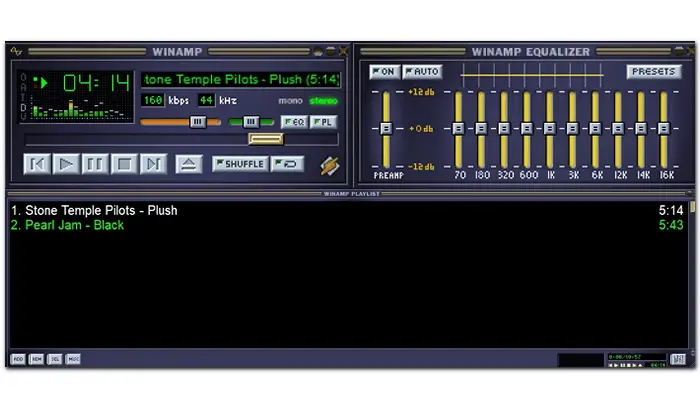The width and height of the screenshot is (700, 407).
Task: Click clutterbar letter V visualization menu
Action: pos(23,117)
